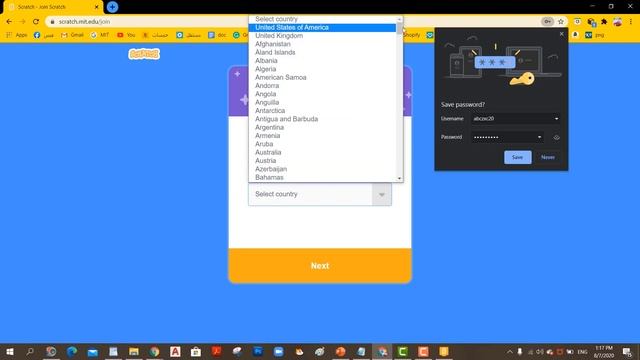Open Camtasia green C taskbar icon
This screenshot has width=640, height=360.
[402, 351]
